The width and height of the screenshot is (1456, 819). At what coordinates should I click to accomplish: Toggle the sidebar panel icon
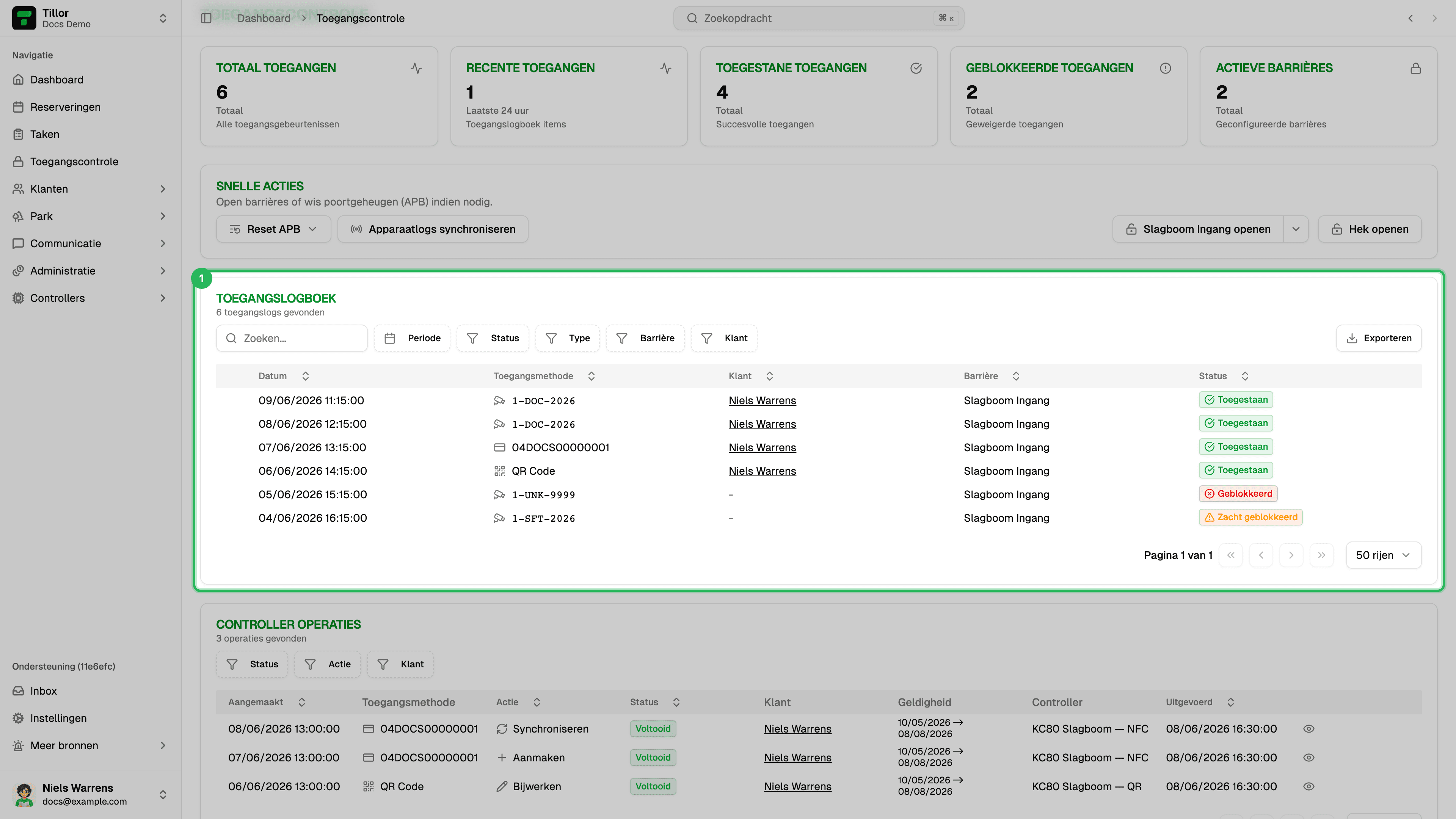click(x=206, y=18)
